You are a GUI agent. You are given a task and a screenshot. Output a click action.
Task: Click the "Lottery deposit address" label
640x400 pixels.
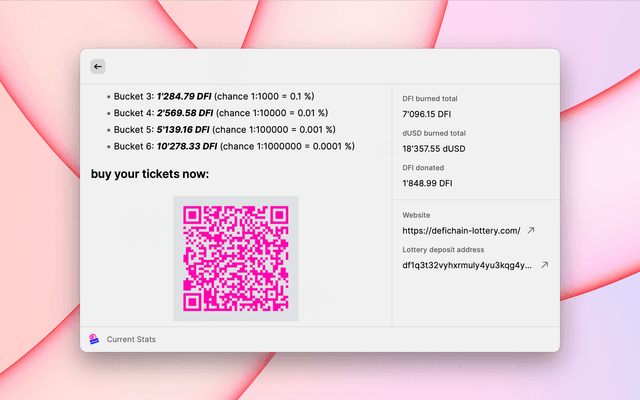click(x=442, y=248)
